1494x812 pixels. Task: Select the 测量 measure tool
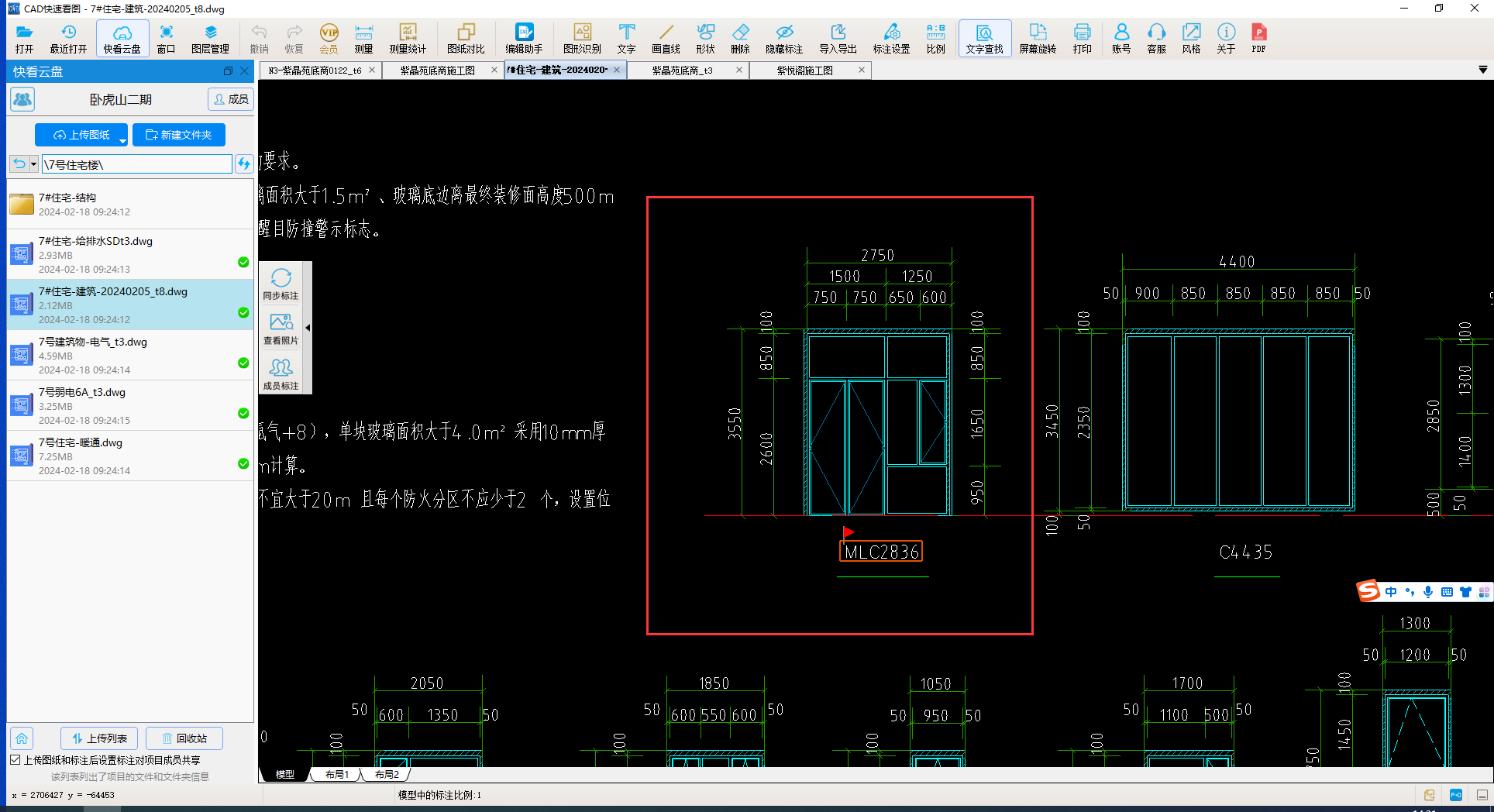click(363, 39)
